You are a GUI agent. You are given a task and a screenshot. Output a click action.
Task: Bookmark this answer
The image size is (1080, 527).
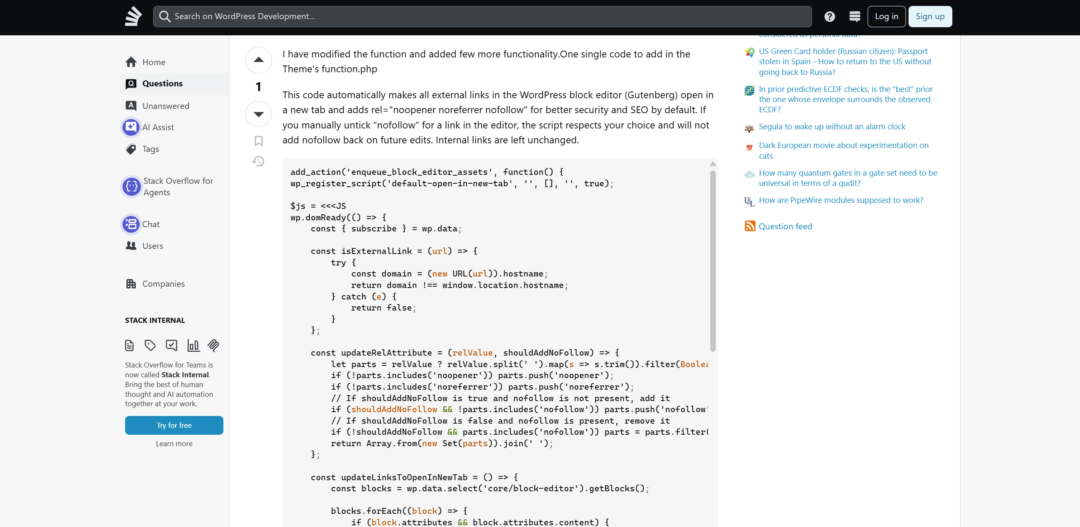tap(258, 141)
